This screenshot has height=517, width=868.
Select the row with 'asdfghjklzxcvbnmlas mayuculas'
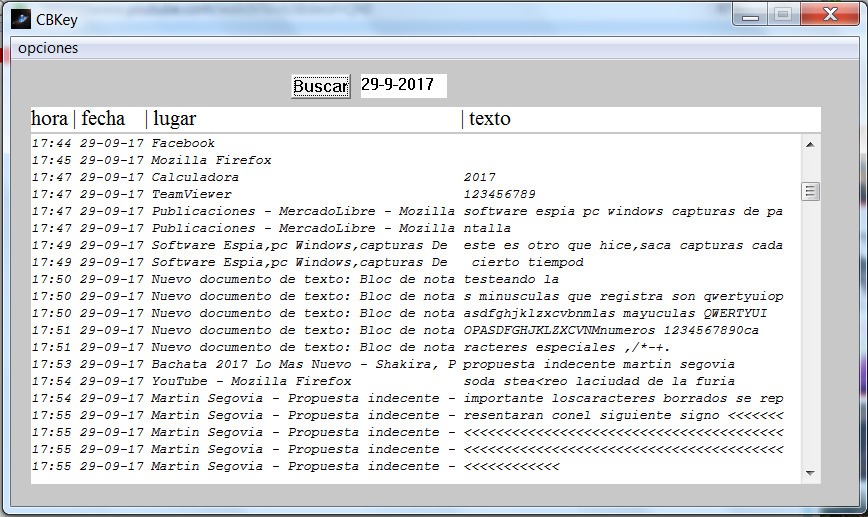[x=416, y=314]
